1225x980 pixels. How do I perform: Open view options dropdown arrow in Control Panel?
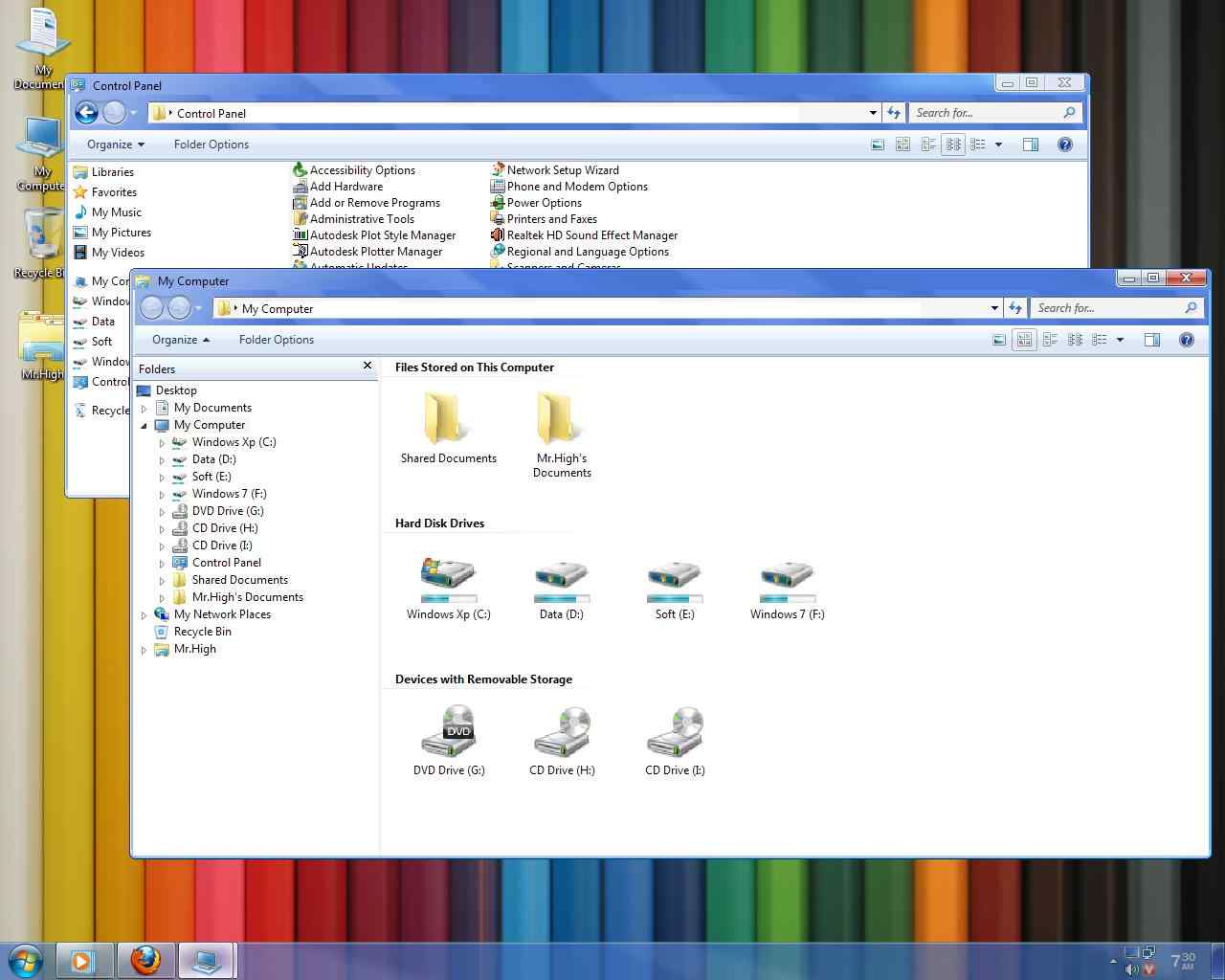(998, 145)
